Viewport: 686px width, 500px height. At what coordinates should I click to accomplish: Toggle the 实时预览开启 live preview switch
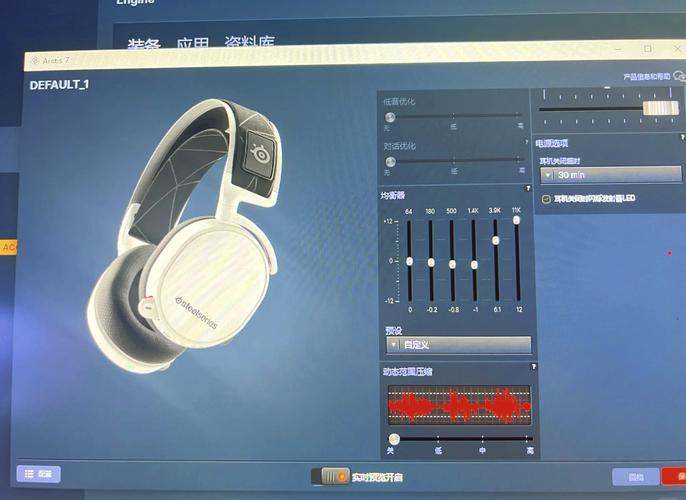330,476
